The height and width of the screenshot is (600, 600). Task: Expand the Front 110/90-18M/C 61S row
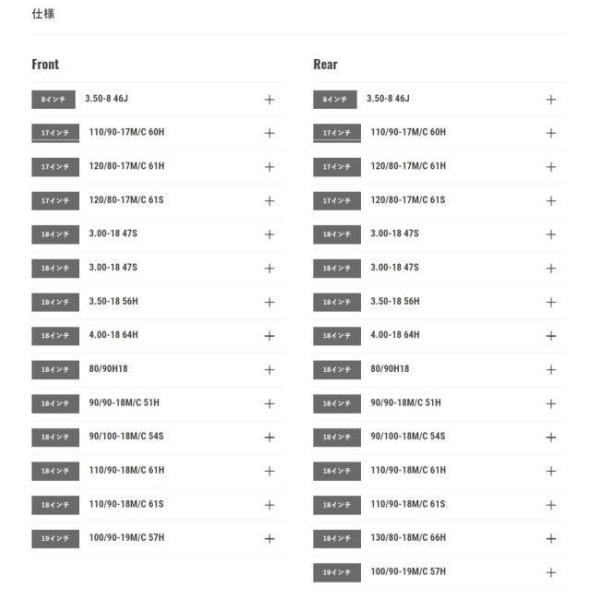click(x=269, y=505)
